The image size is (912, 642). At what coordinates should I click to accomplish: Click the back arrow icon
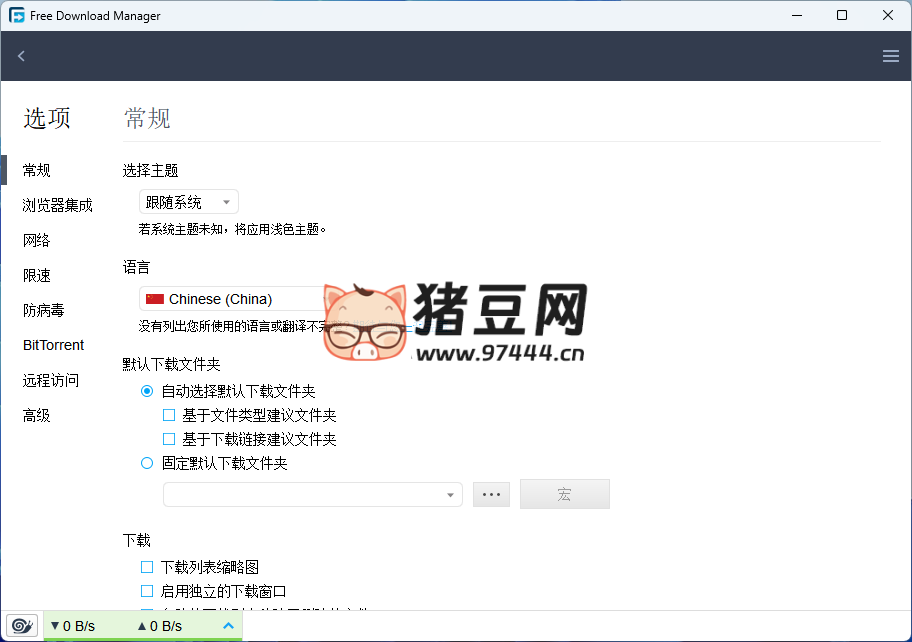pyautogui.click(x=21, y=56)
